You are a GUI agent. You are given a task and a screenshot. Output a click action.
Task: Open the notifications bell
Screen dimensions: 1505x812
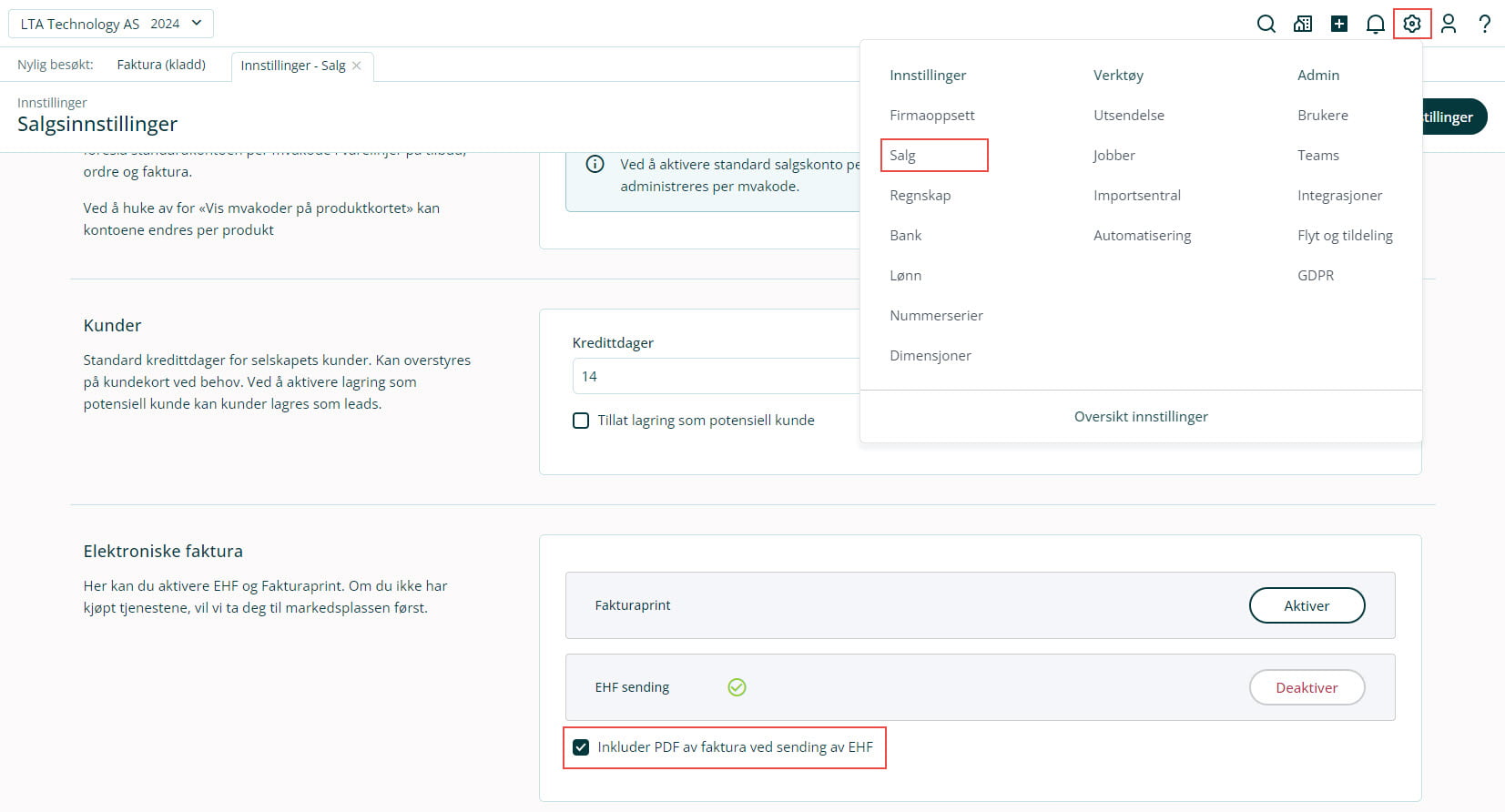click(1376, 24)
